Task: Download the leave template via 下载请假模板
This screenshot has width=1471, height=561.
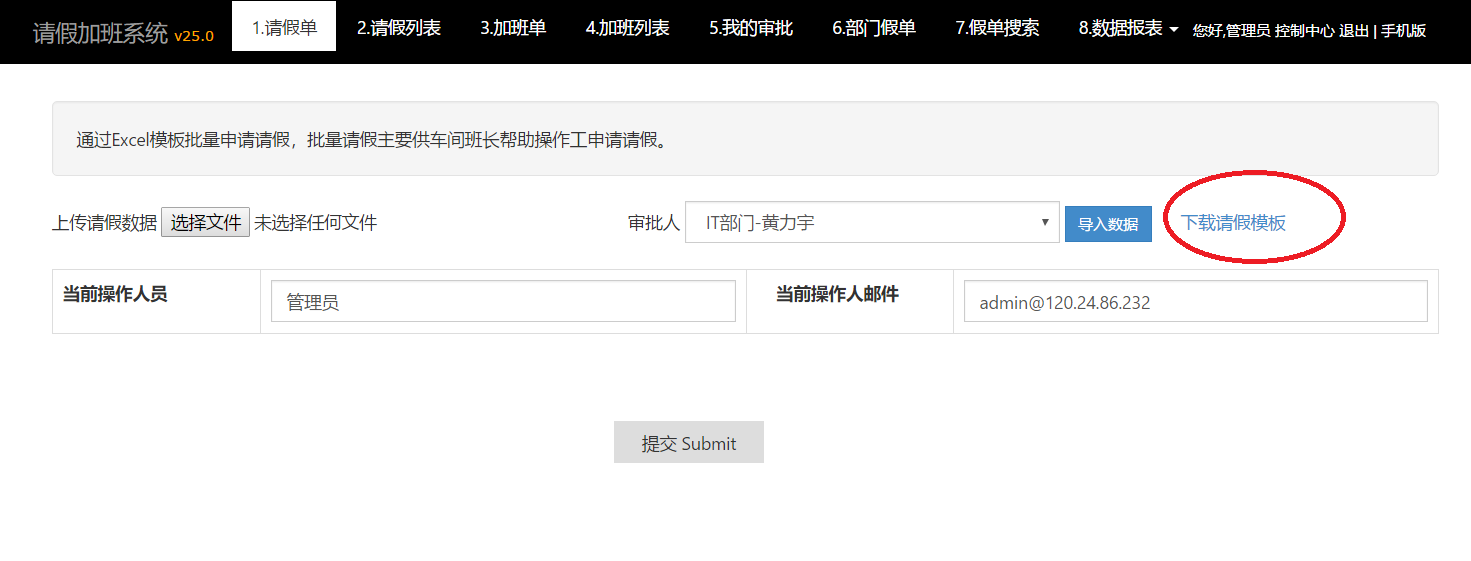Action: click(x=1233, y=223)
